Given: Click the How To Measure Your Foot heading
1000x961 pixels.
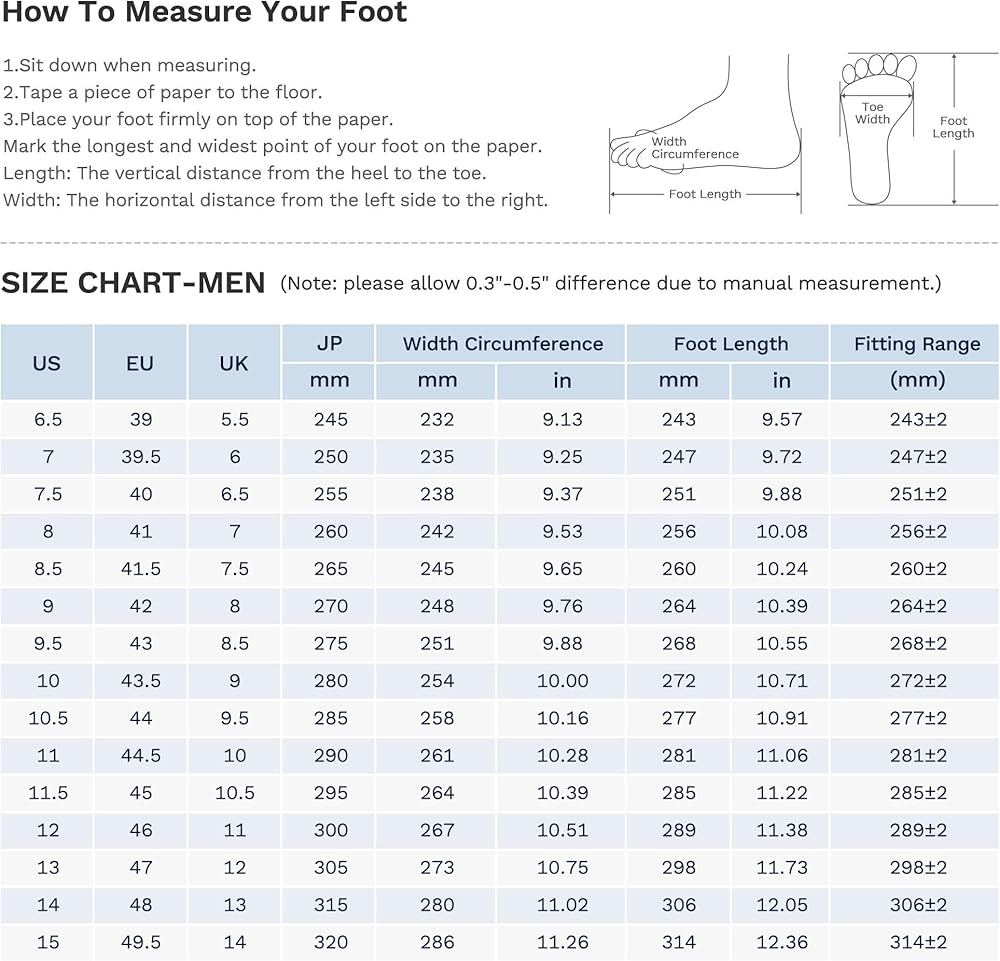Looking at the screenshot, I should [204, 14].
